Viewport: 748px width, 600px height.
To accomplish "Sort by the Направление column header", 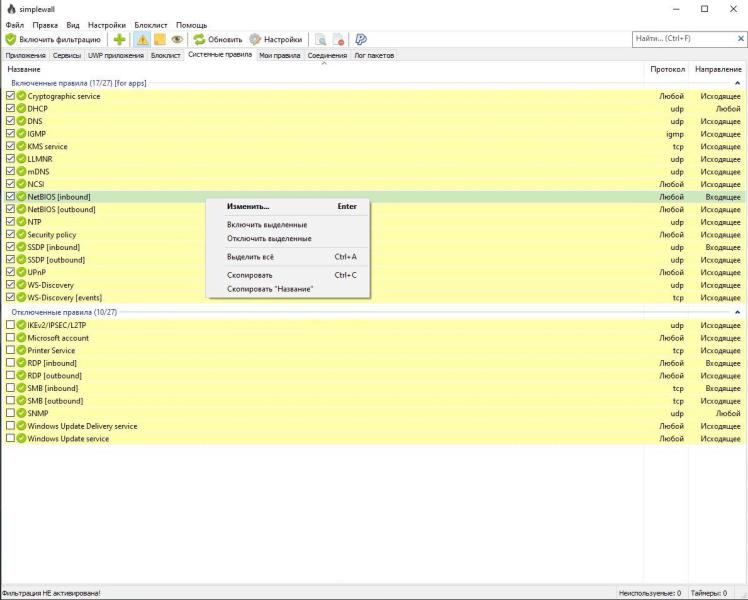I will tap(718, 69).
